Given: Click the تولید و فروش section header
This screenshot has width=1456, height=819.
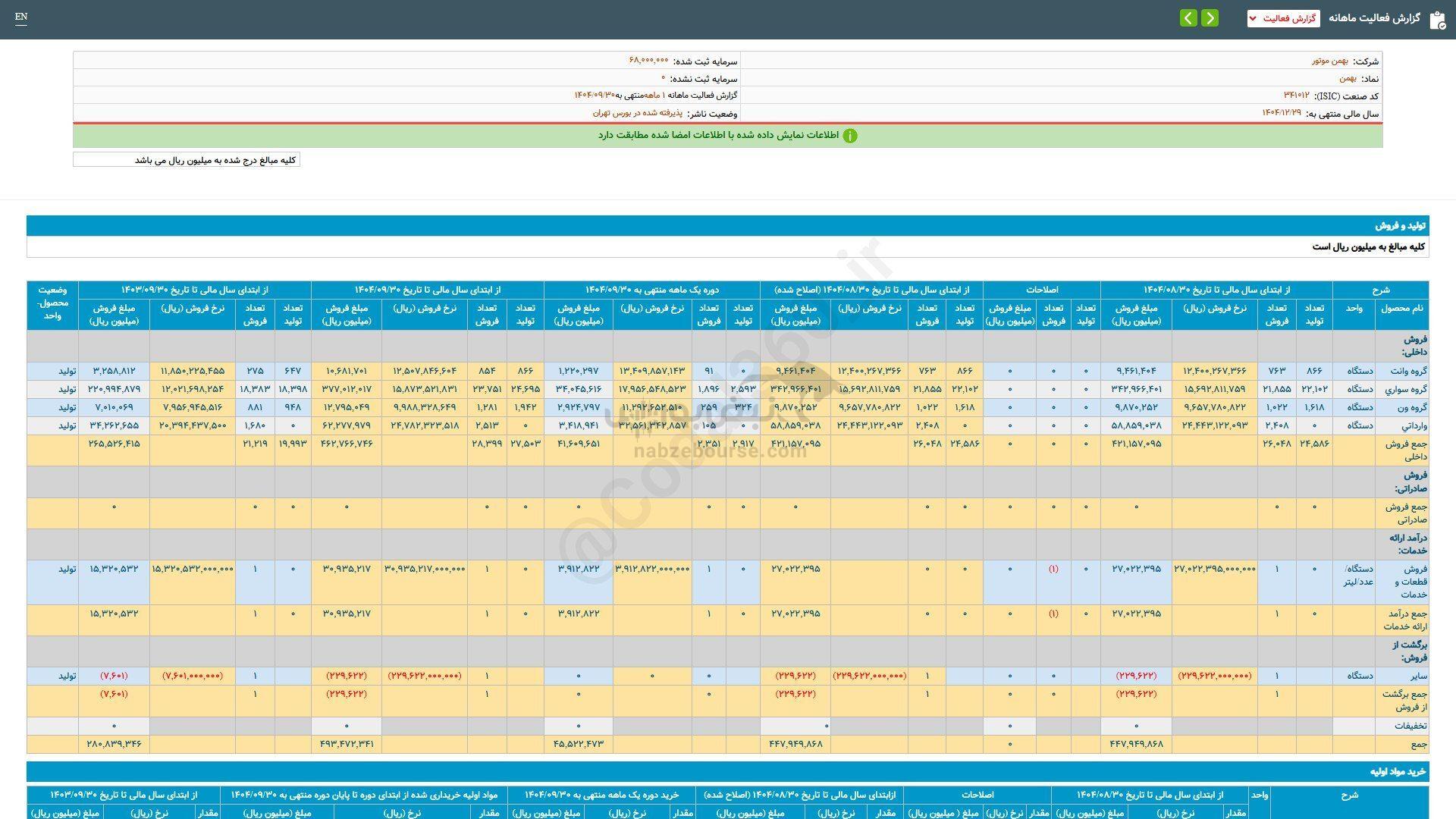Looking at the screenshot, I should tap(1400, 226).
